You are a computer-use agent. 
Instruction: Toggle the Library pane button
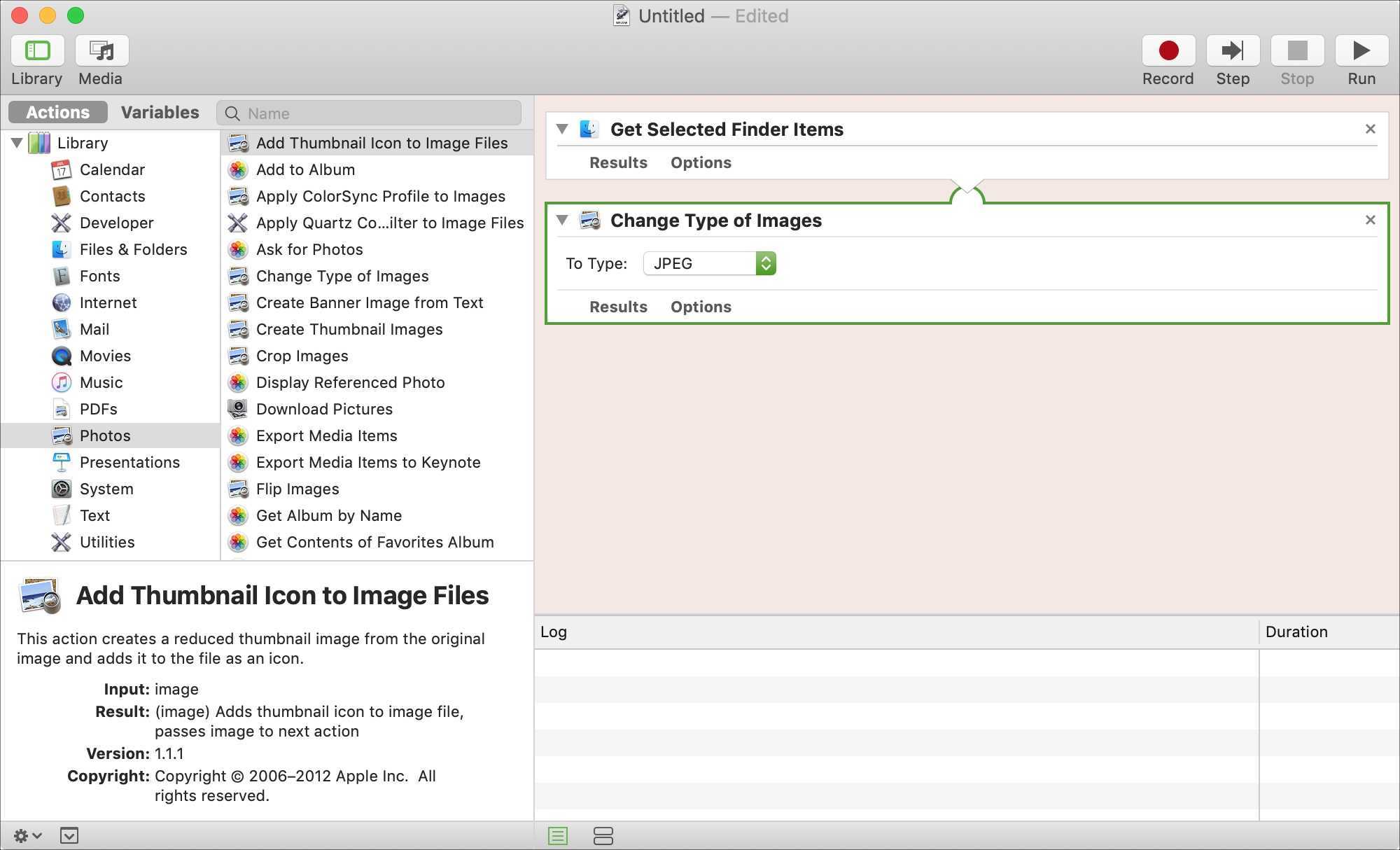click(37, 51)
